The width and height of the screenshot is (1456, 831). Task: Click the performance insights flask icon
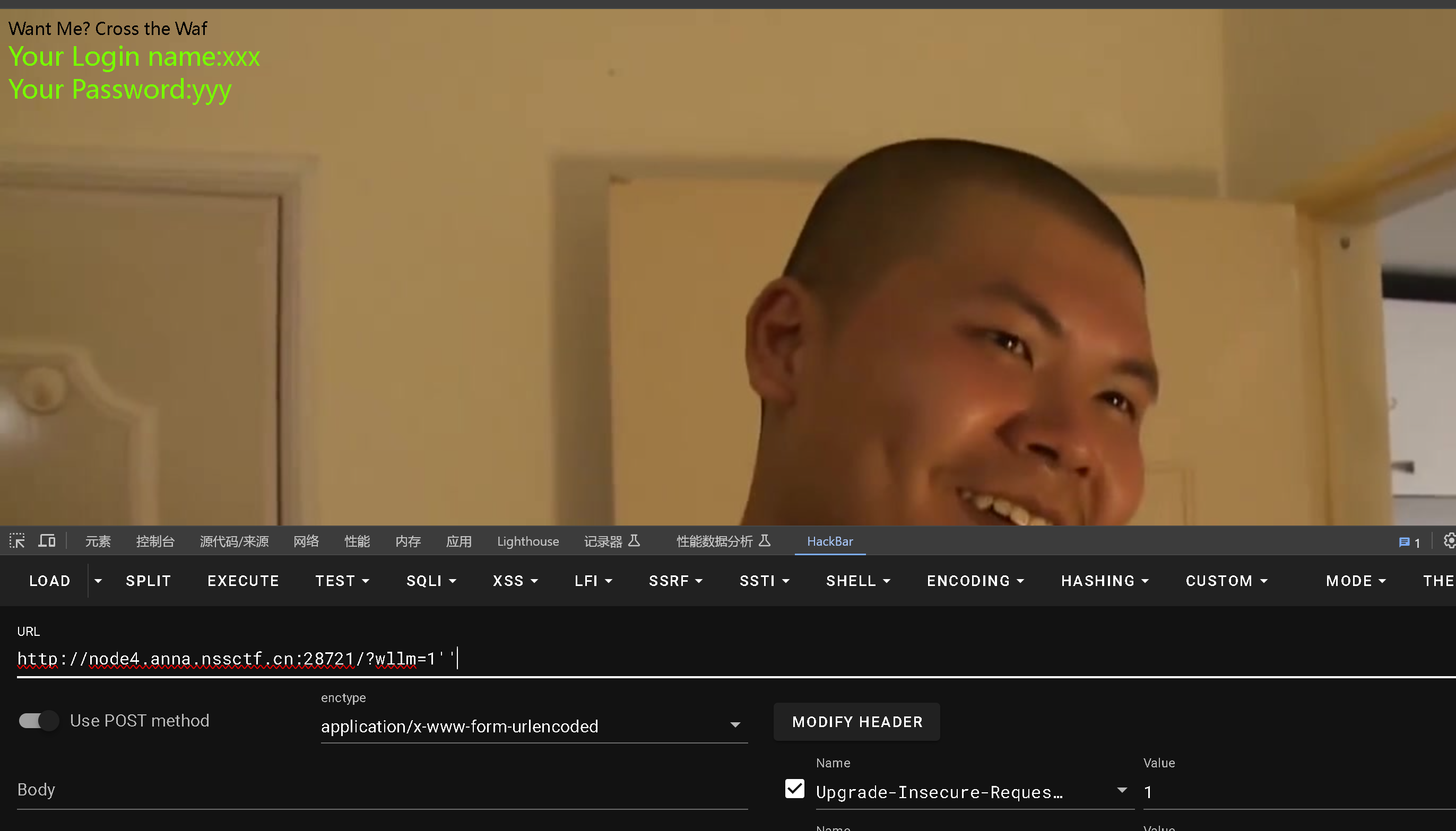click(765, 540)
